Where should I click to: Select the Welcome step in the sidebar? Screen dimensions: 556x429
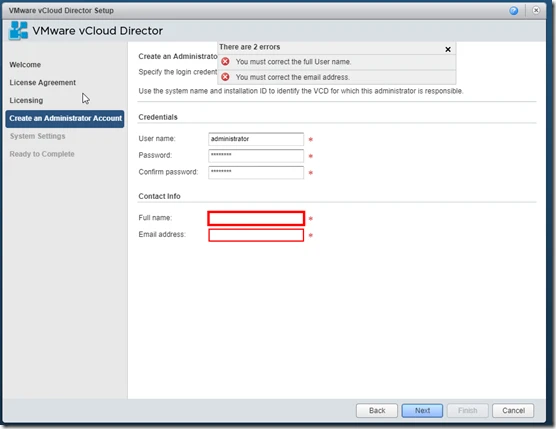pos(25,65)
